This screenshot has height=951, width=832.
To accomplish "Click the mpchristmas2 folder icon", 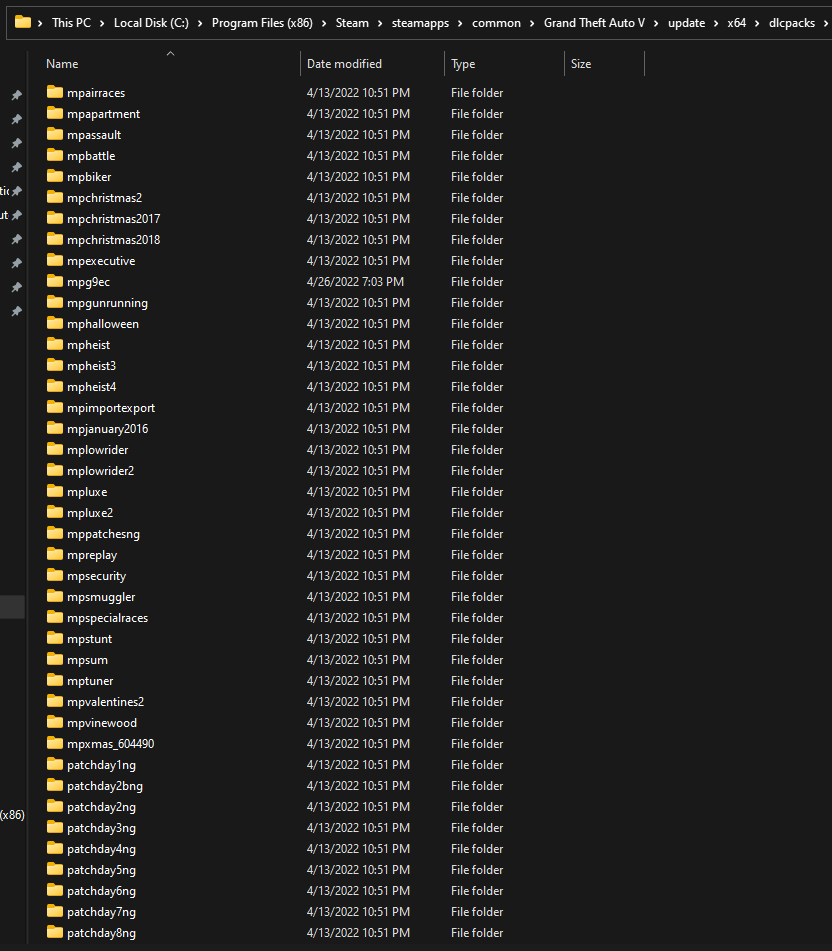I will pyautogui.click(x=55, y=197).
